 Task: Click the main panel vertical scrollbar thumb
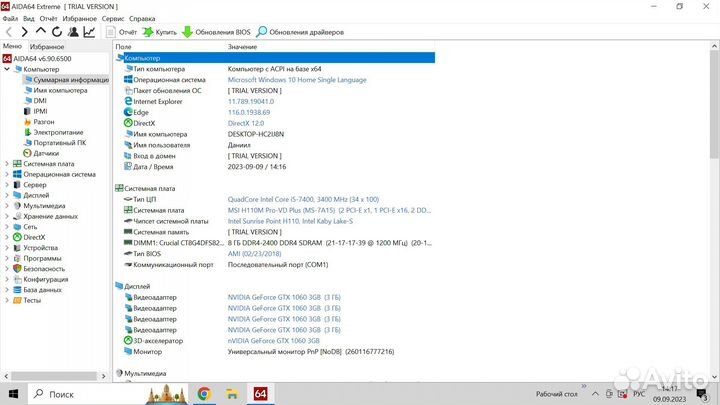coord(714,105)
